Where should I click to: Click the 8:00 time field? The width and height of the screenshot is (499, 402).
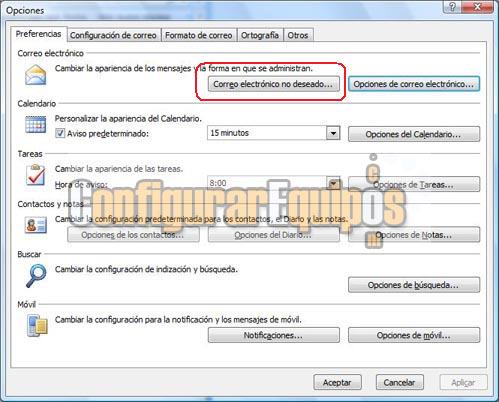[267, 183]
